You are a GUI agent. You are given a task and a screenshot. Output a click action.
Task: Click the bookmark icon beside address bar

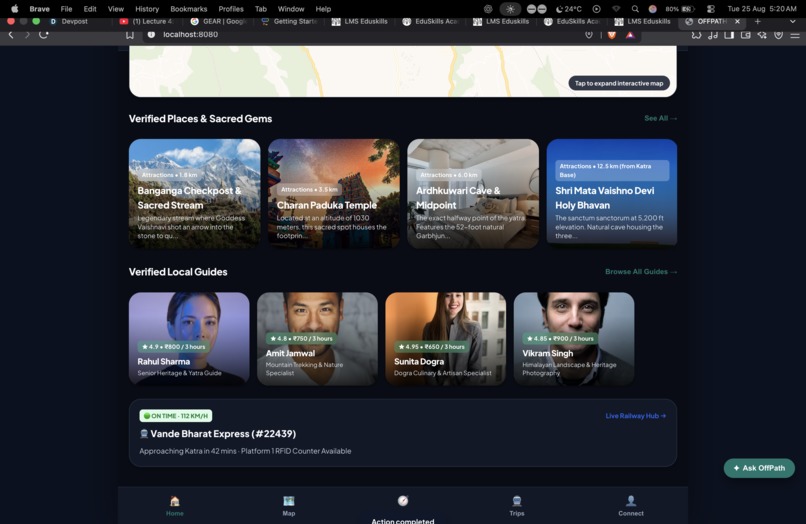click(130, 34)
